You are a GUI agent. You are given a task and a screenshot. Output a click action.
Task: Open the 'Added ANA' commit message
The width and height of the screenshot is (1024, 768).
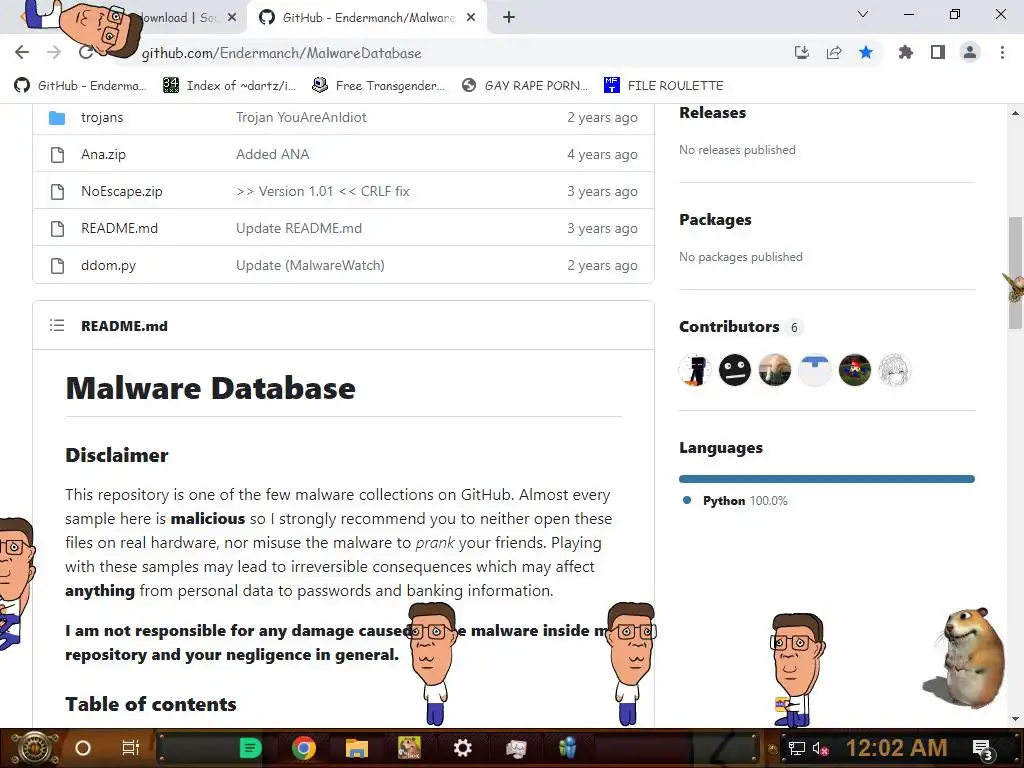click(272, 155)
